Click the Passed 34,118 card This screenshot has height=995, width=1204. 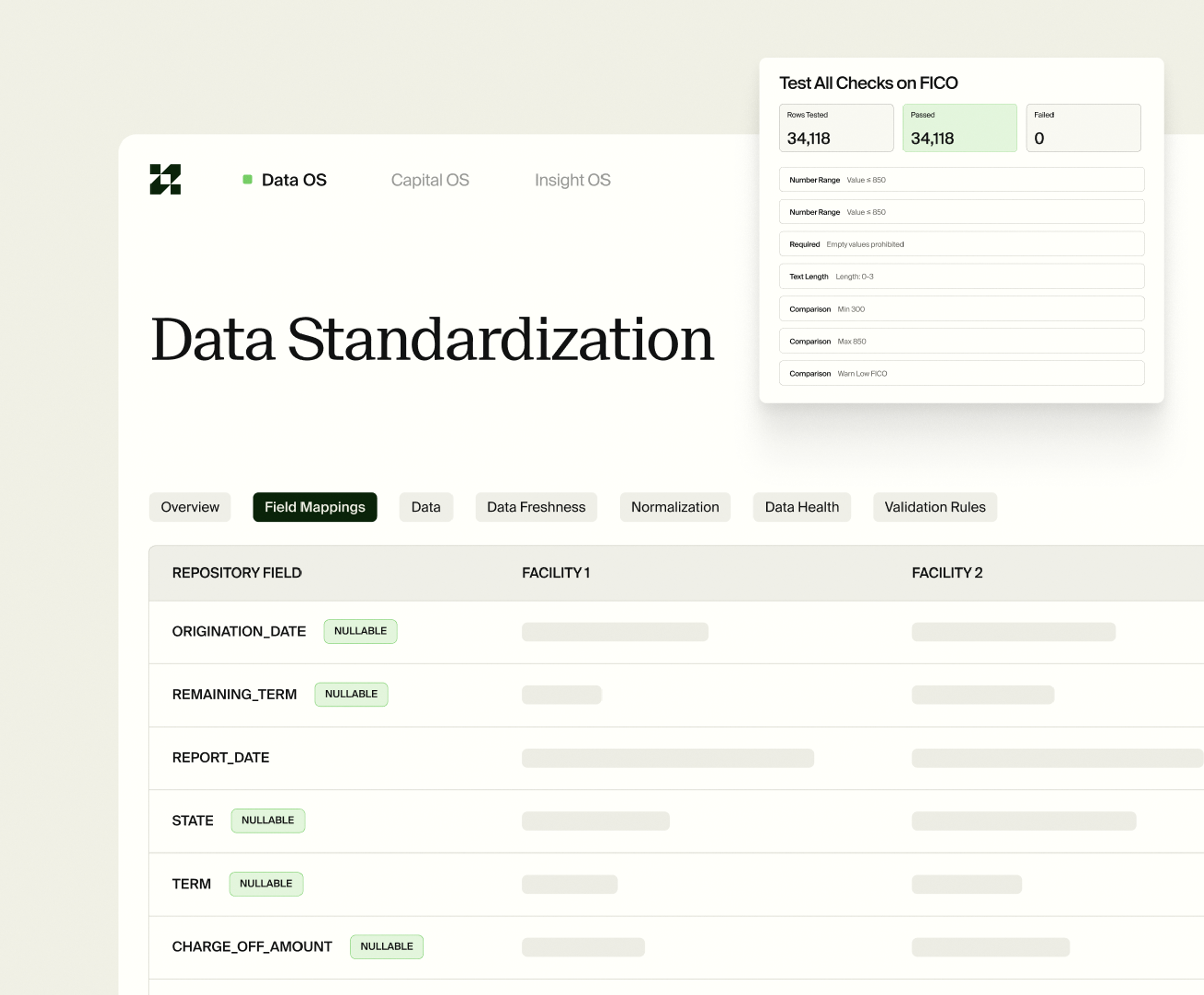click(960, 128)
